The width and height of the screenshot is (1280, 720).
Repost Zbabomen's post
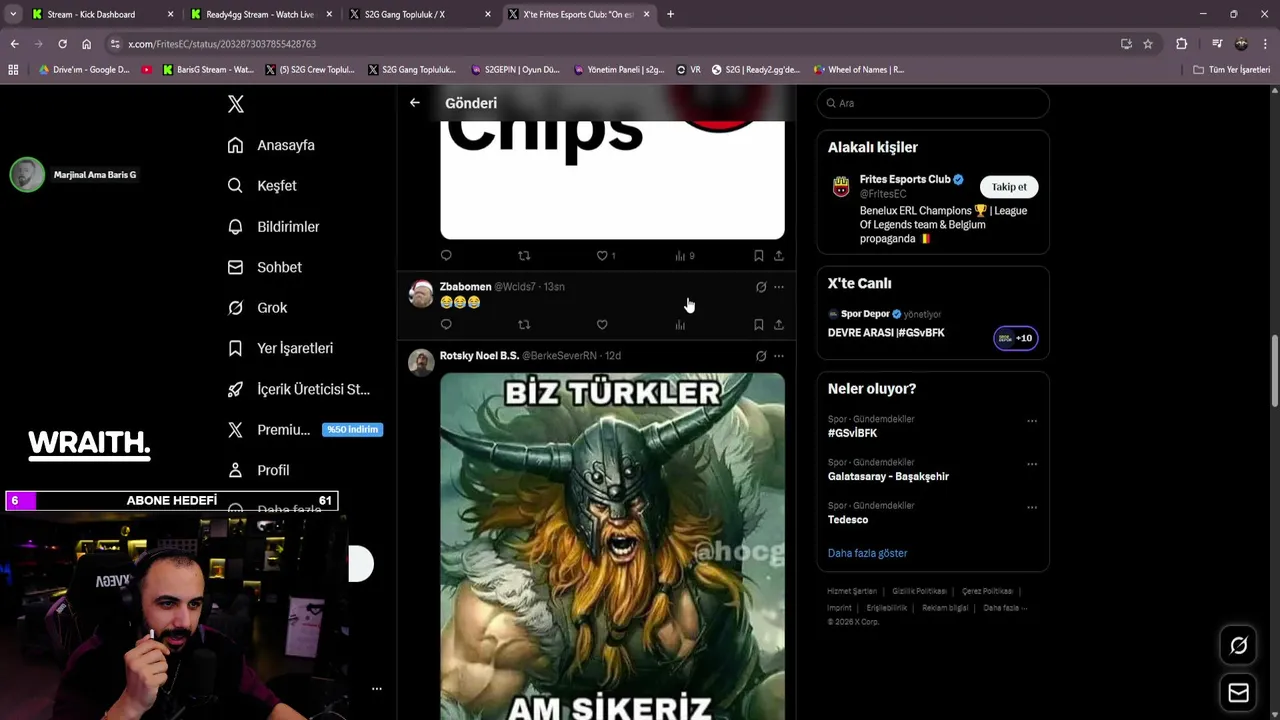coord(524,325)
